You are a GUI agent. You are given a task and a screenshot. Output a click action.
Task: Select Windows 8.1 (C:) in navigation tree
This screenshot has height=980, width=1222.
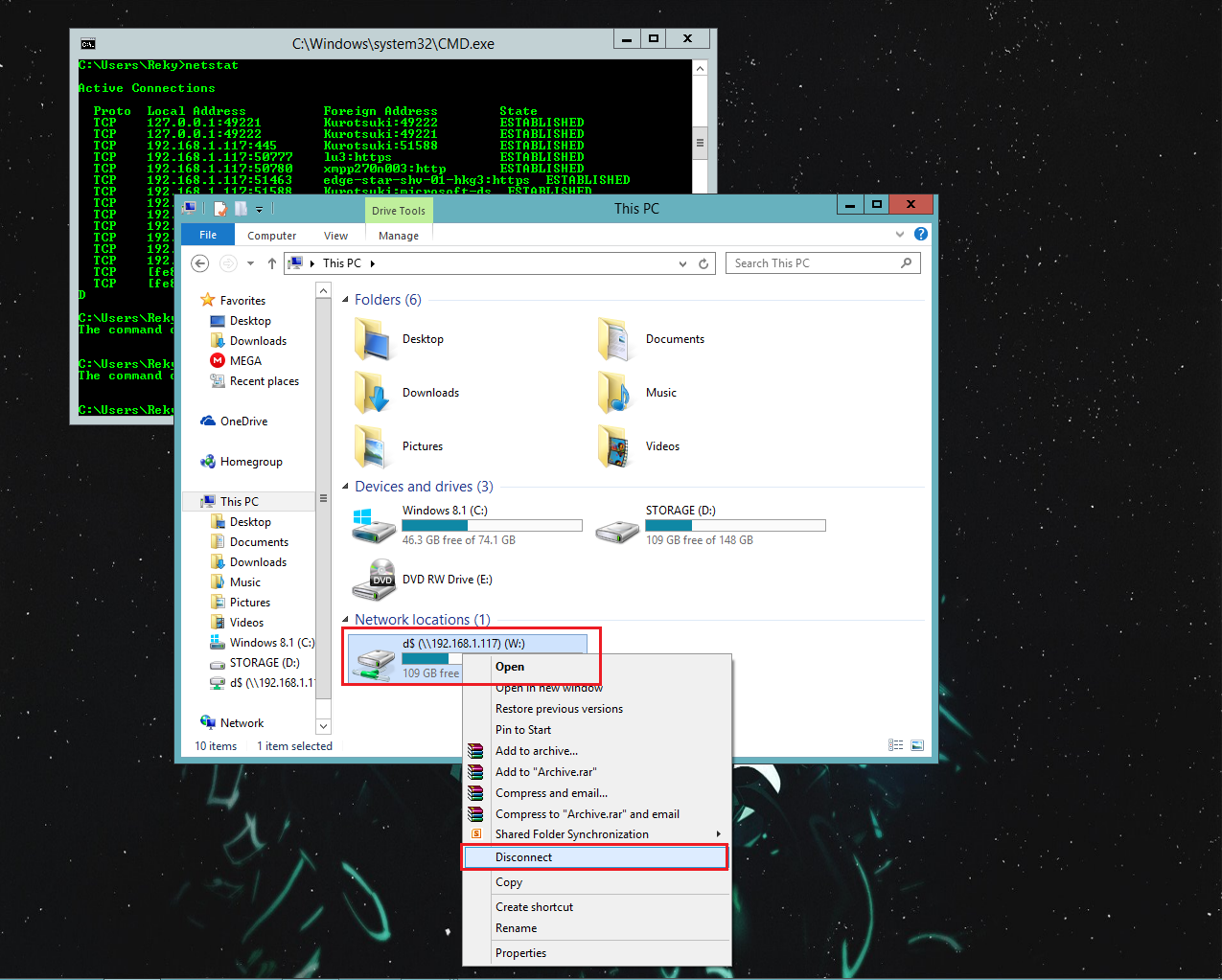[x=271, y=643]
